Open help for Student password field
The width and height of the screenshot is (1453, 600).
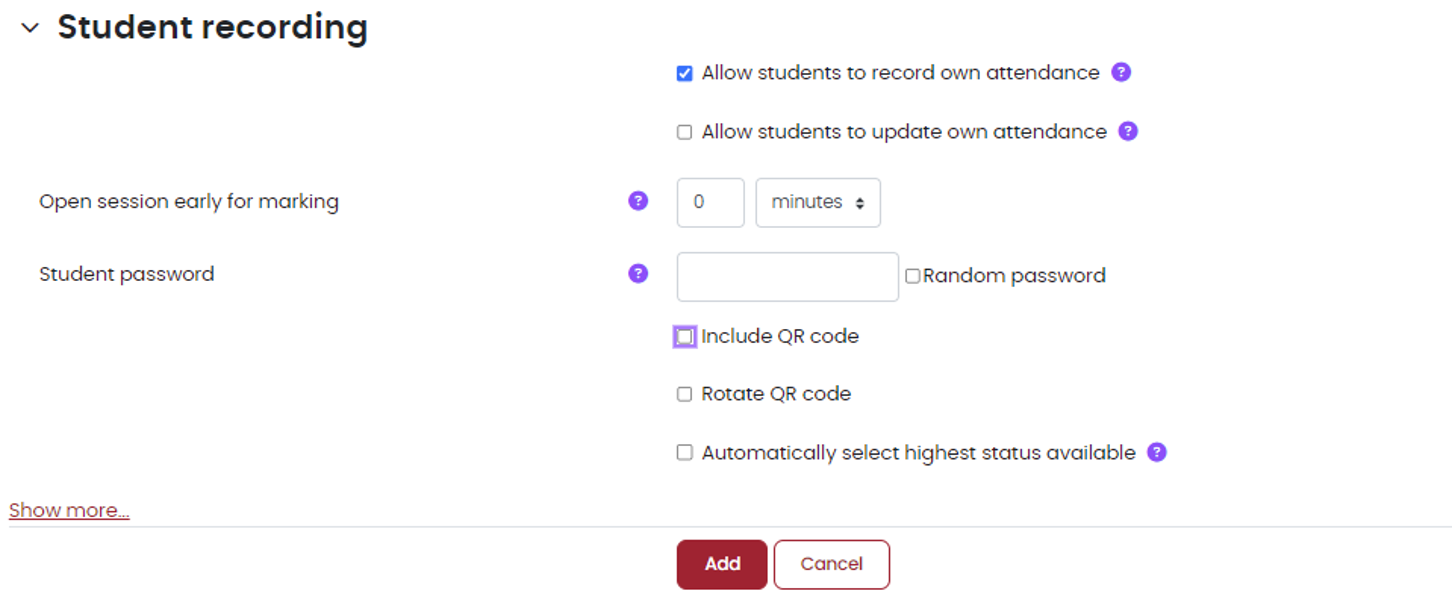[x=637, y=273]
